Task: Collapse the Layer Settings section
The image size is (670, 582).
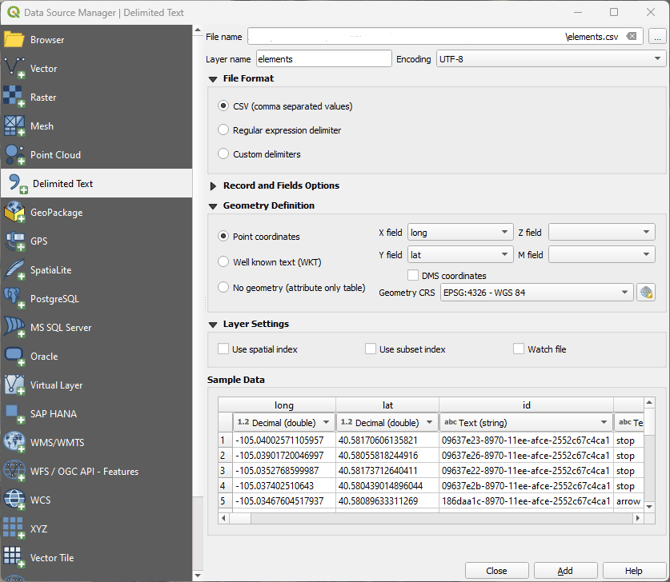Action: pyautogui.click(x=213, y=324)
